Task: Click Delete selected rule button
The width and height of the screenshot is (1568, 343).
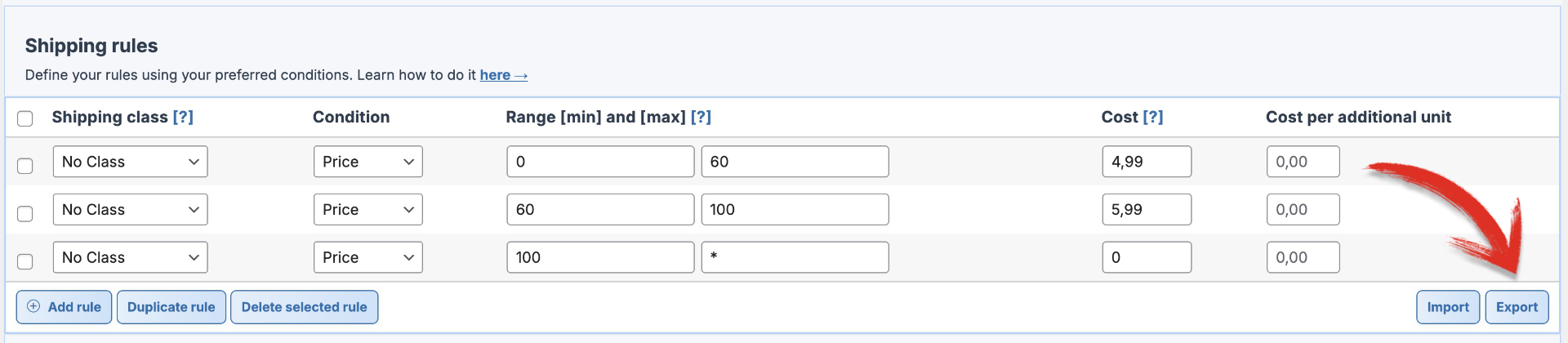Action: pyautogui.click(x=304, y=307)
